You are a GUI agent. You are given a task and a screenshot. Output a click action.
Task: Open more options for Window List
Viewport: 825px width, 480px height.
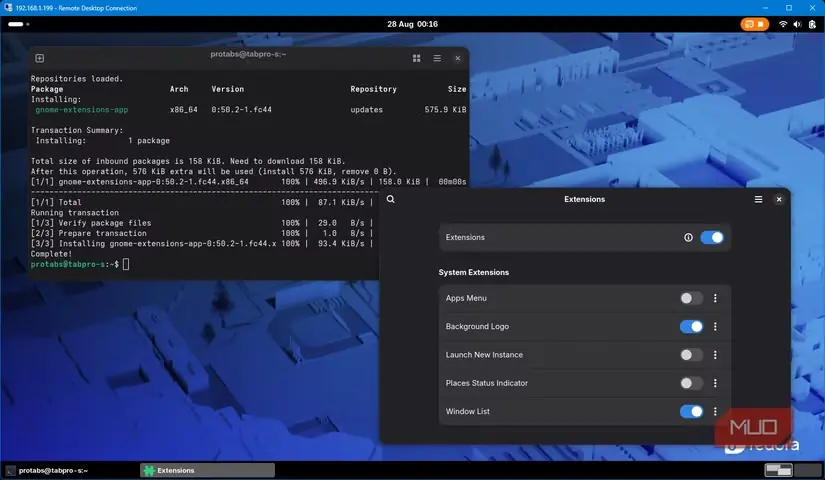click(x=715, y=412)
